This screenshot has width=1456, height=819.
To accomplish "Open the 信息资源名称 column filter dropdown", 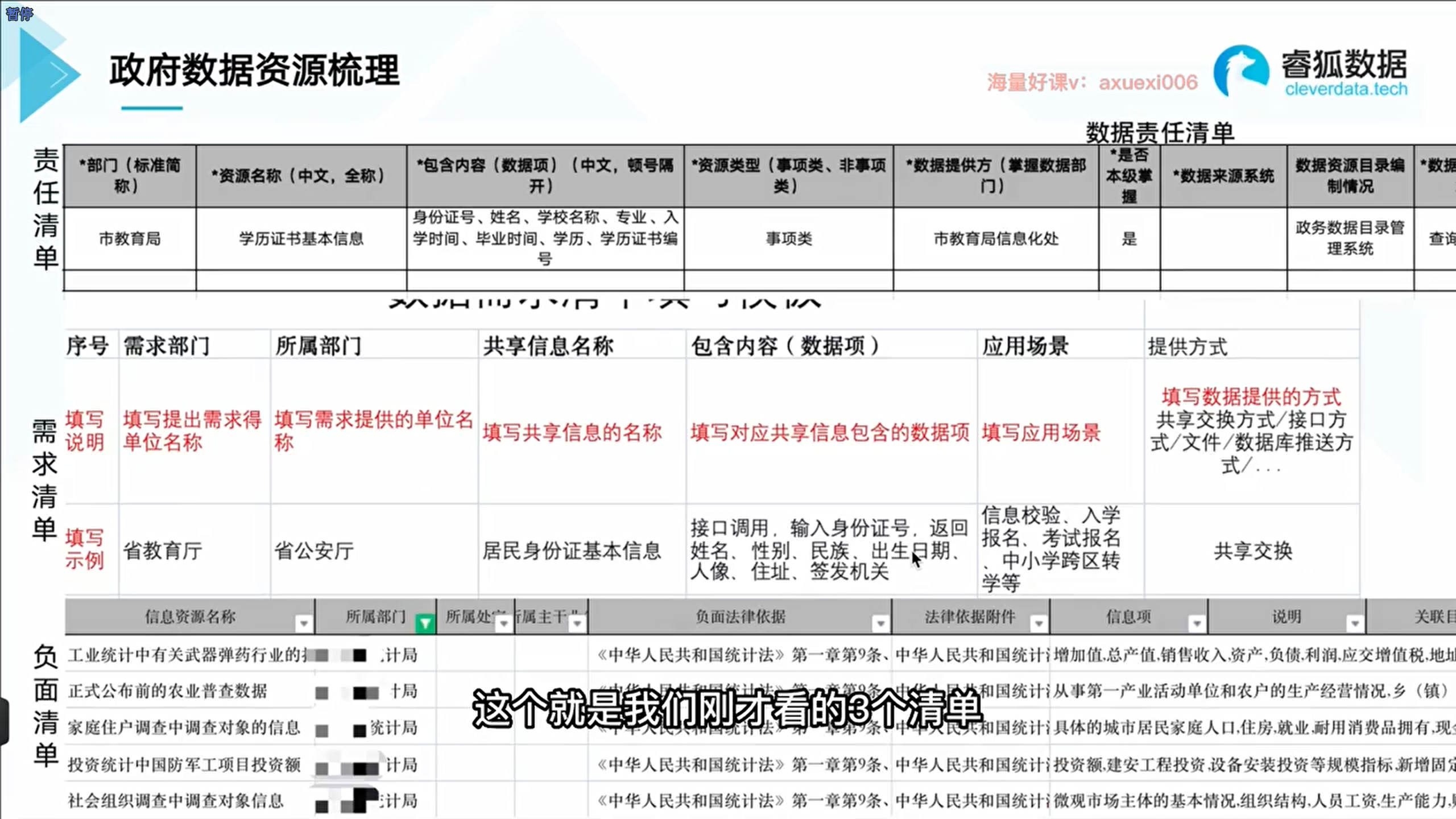I will click(x=304, y=624).
